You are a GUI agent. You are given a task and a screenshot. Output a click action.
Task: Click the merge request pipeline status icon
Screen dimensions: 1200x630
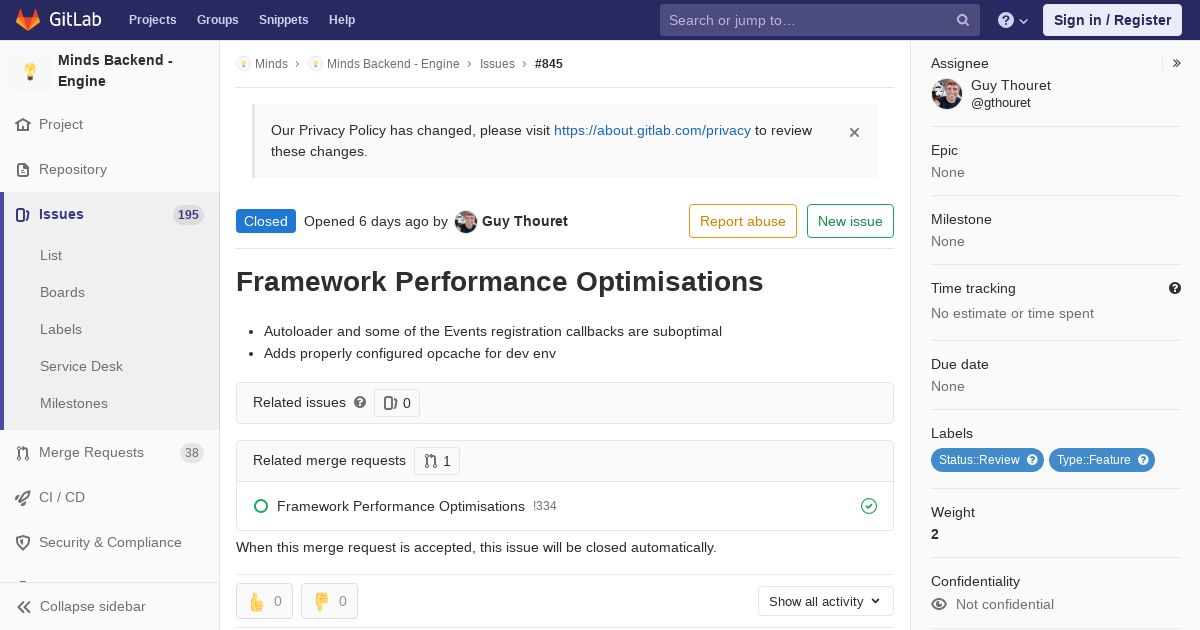869,506
